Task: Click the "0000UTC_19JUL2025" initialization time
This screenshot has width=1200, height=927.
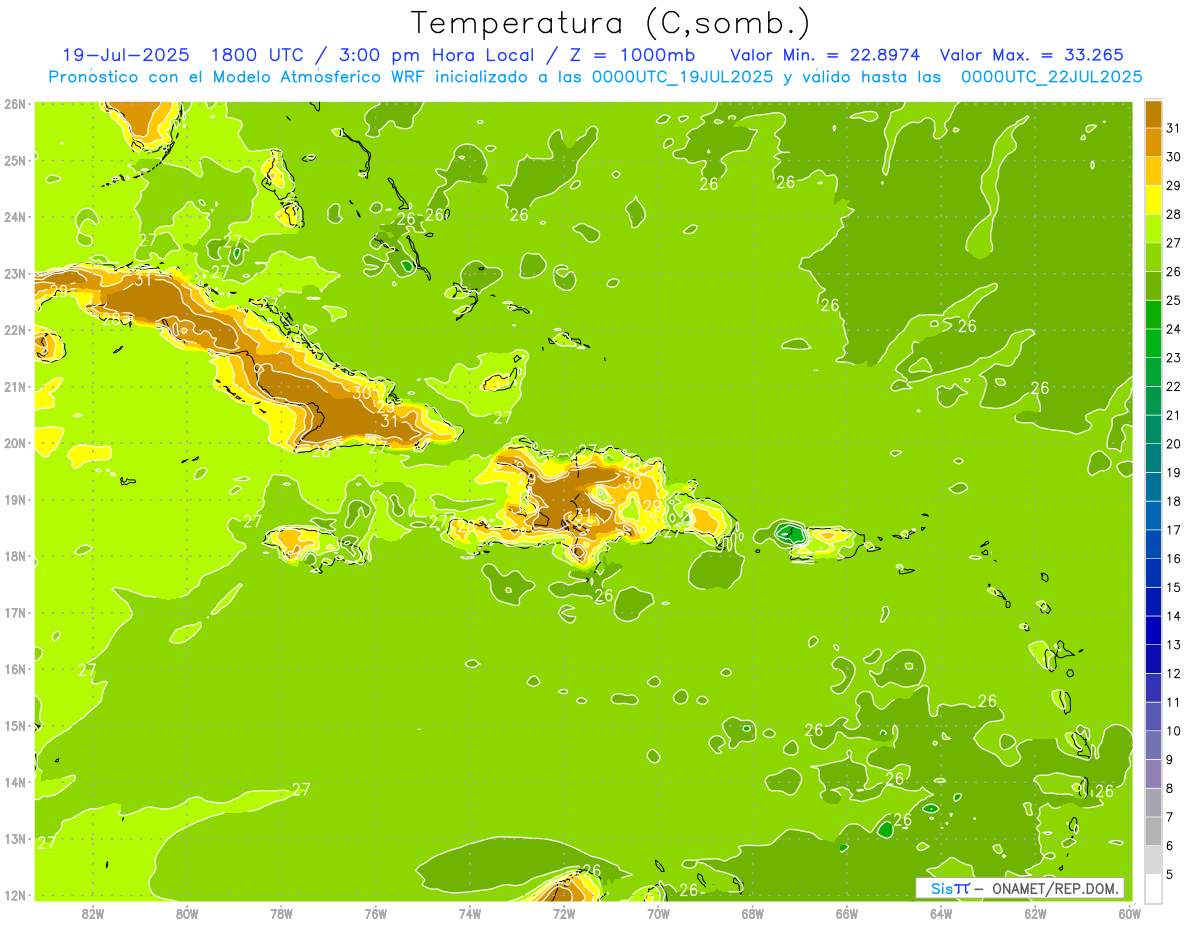Action: (682, 77)
